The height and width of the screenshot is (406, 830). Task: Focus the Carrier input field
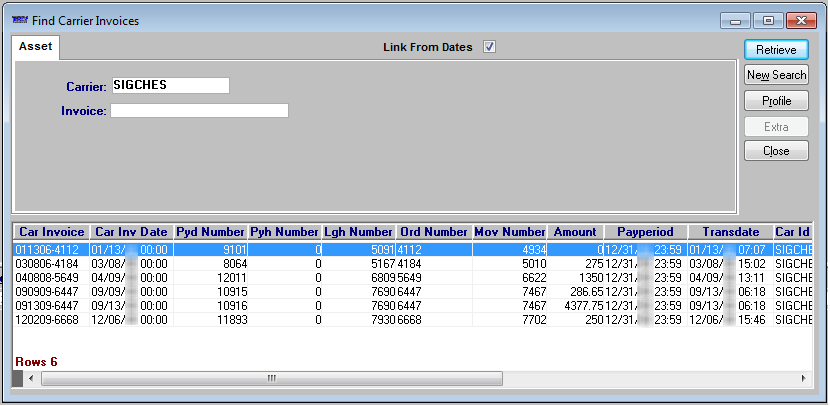click(x=170, y=86)
